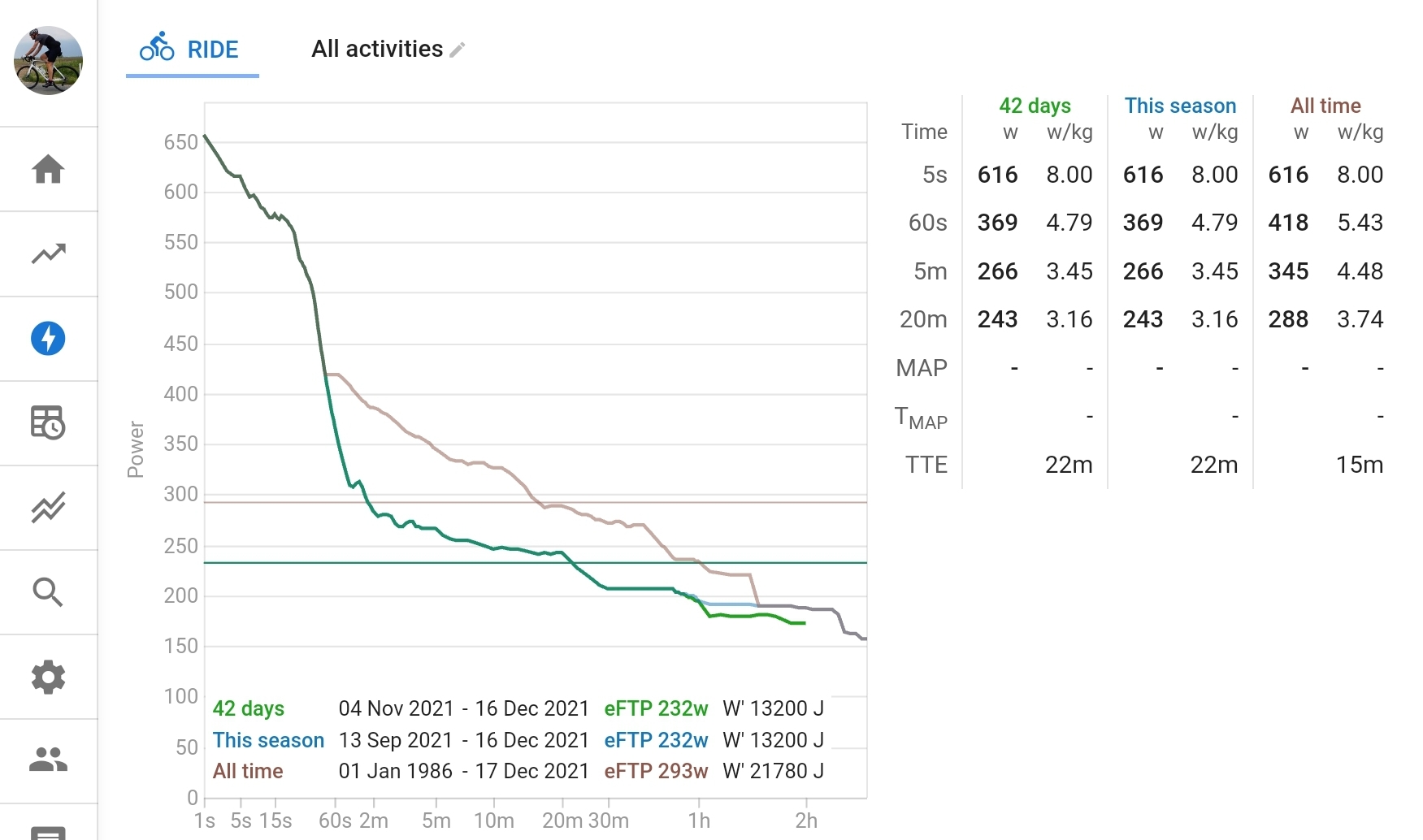Image resolution: width=1423 pixels, height=840 pixels.
Task: Open the athletes group icon
Action: tap(48, 760)
